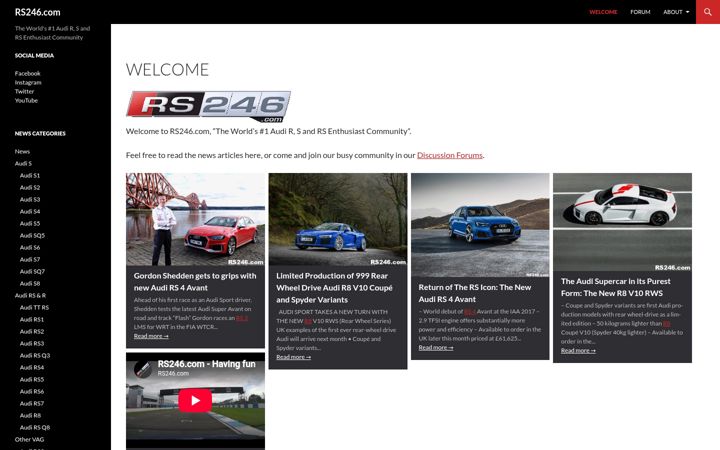Open the Audi S4 category
Screen dimensions: 720x450
30,211
